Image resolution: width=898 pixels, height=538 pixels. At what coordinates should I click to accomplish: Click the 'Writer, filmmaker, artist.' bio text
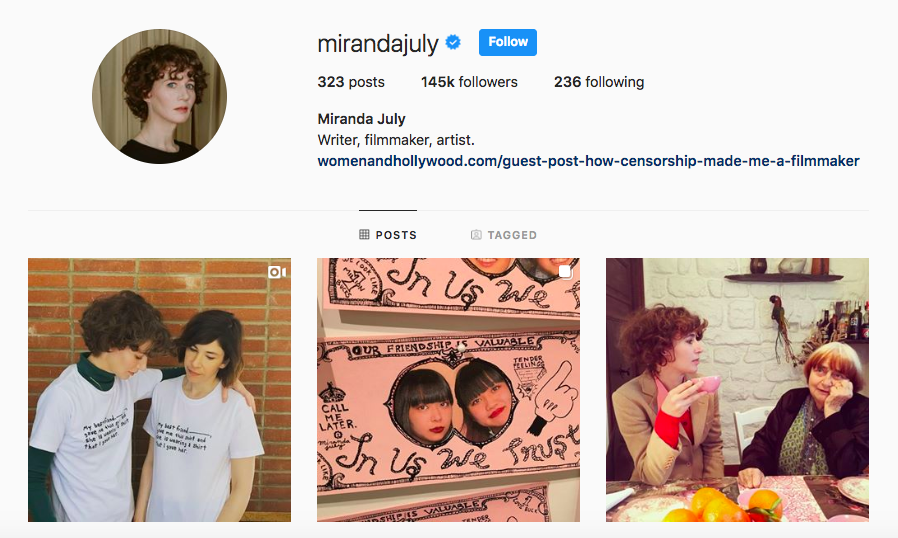click(396, 140)
